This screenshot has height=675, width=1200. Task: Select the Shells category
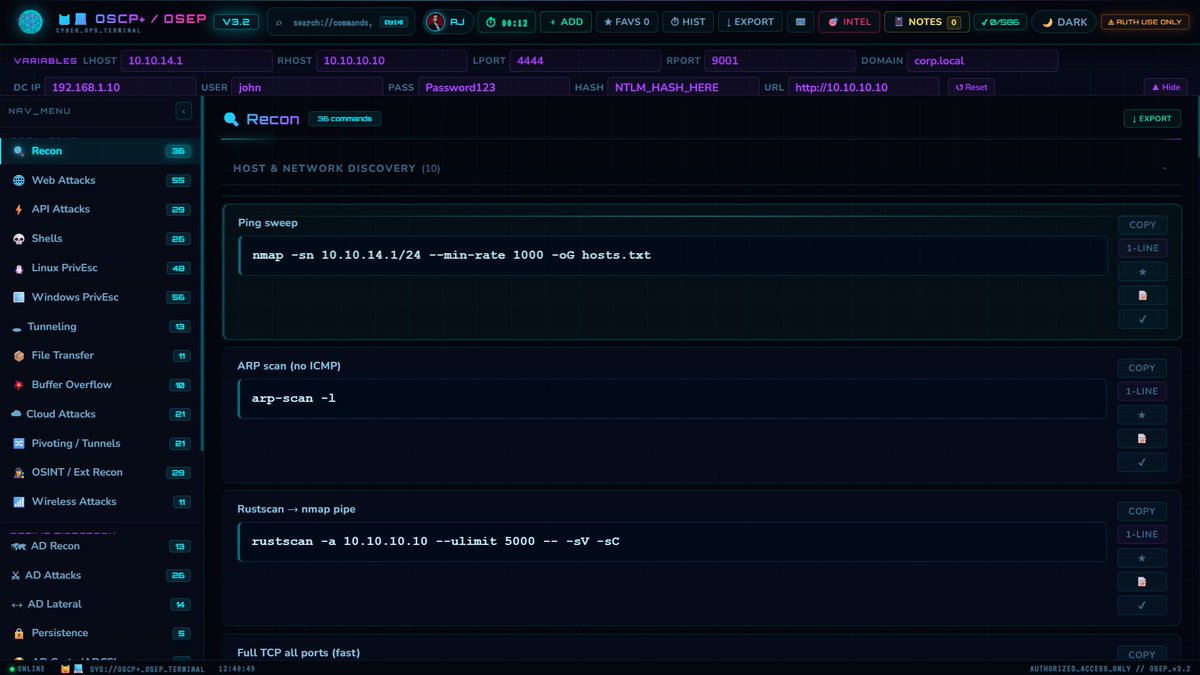pyautogui.click(x=100, y=238)
